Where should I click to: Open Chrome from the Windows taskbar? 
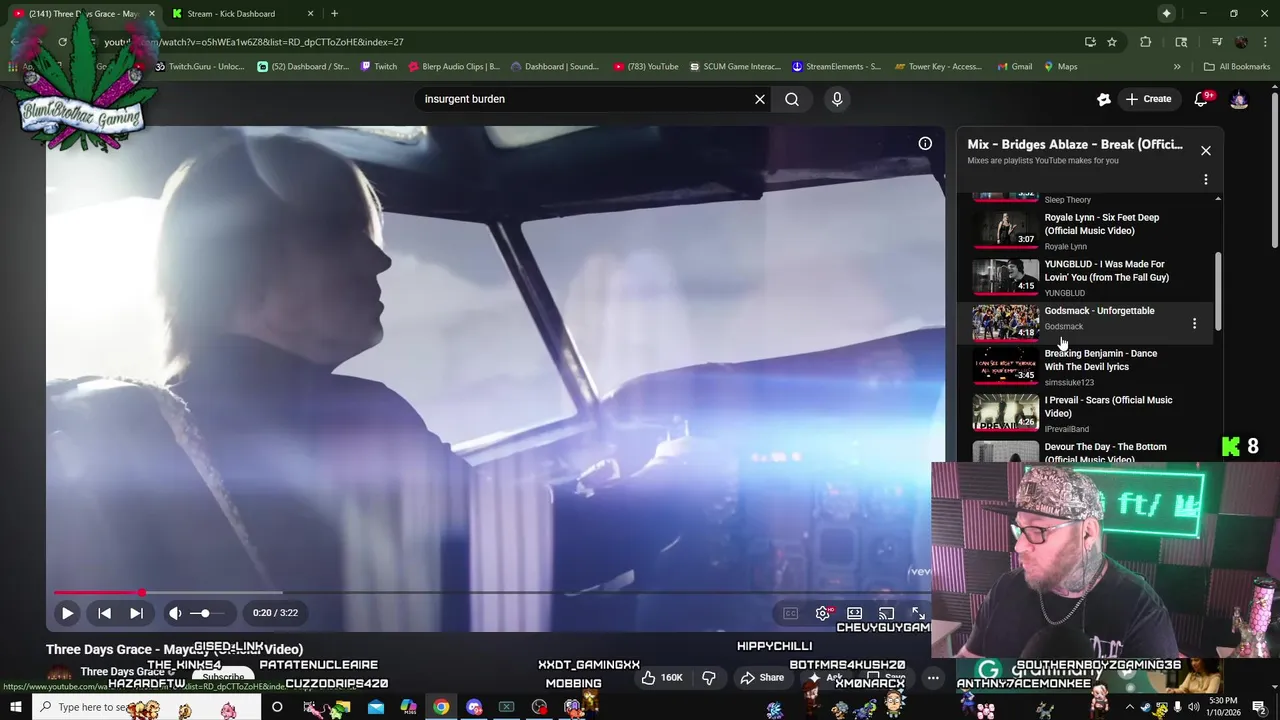pyautogui.click(x=441, y=708)
